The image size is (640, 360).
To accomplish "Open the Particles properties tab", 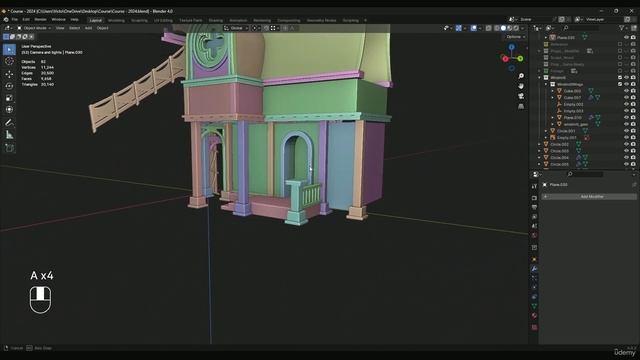I will pos(534,278).
